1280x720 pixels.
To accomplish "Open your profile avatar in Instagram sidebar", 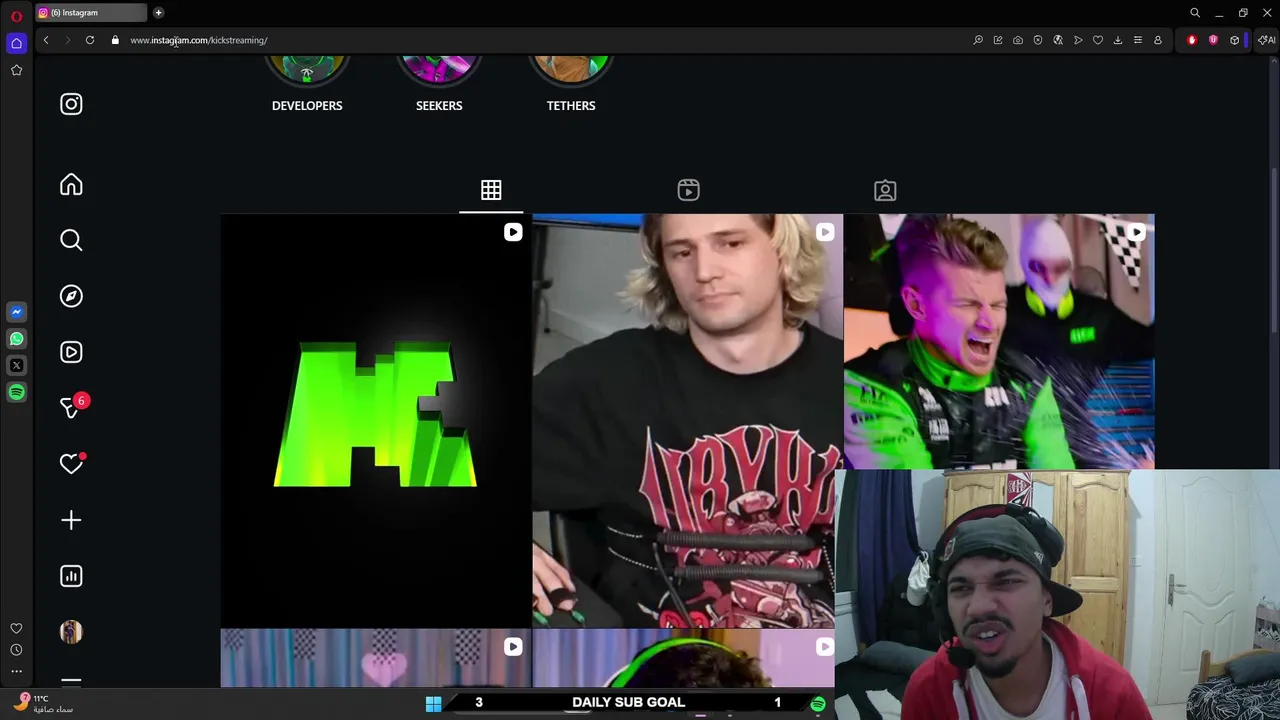I will pyautogui.click(x=71, y=632).
